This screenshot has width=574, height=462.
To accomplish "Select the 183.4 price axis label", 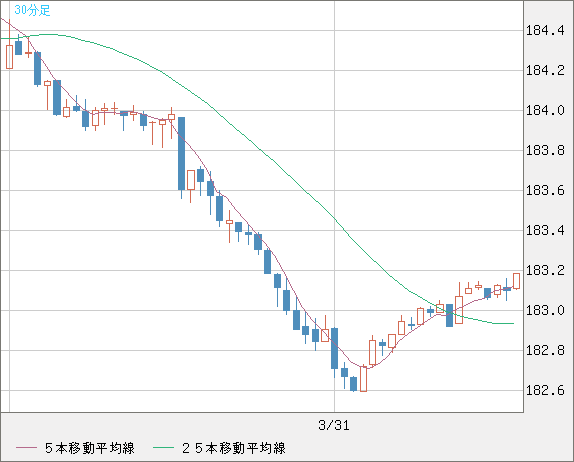I will (545, 230).
